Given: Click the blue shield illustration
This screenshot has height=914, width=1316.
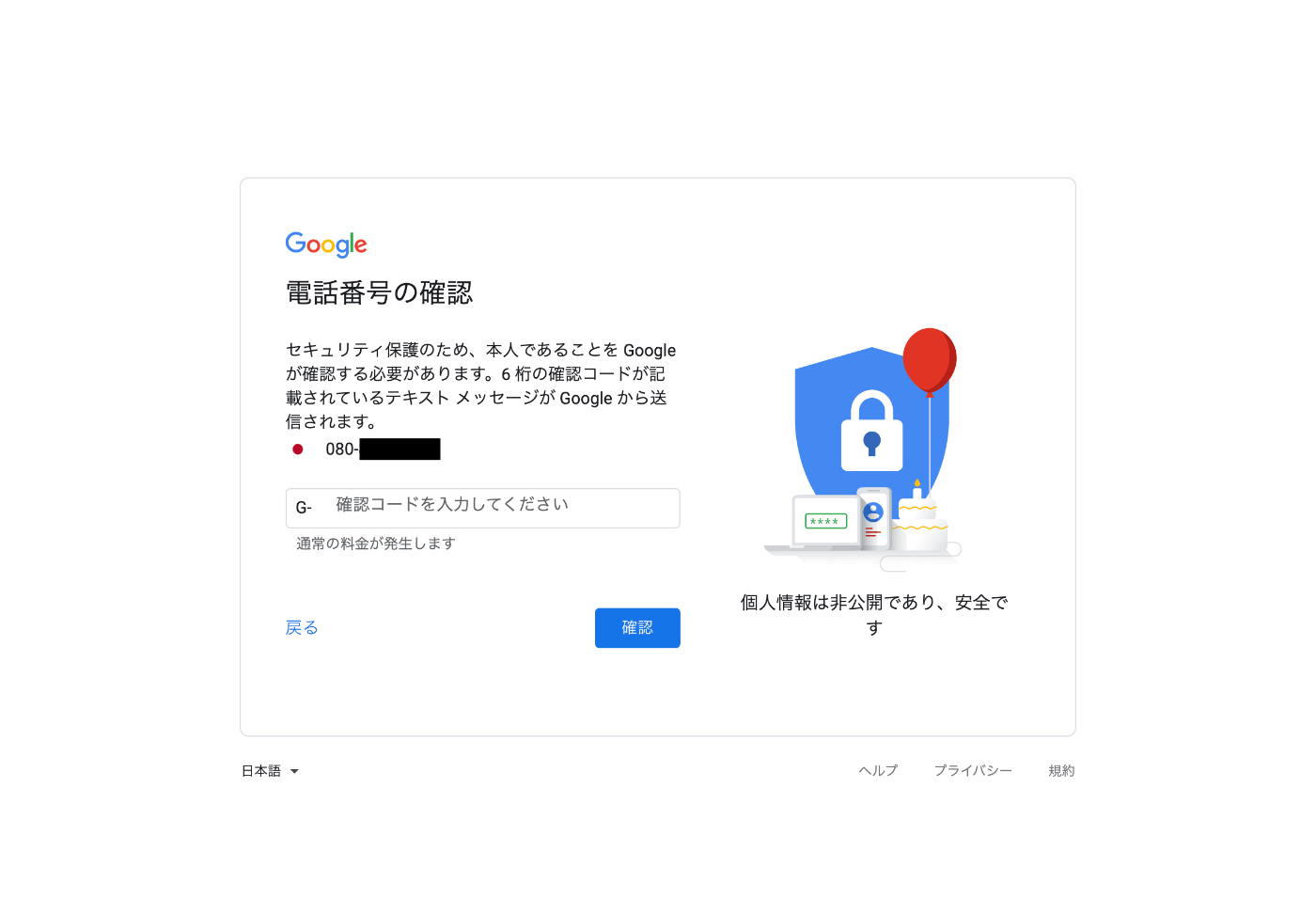Looking at the screenshot, I should point(870,423).
